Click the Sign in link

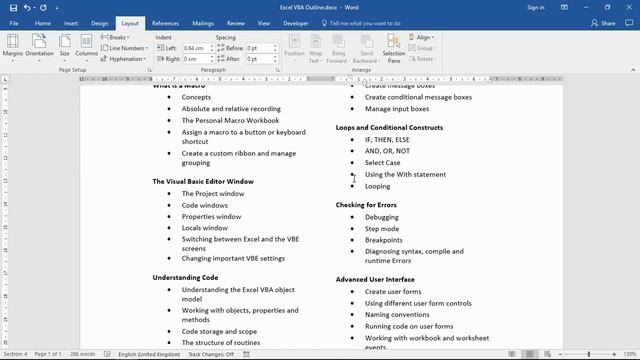click(x=536, y=7)
